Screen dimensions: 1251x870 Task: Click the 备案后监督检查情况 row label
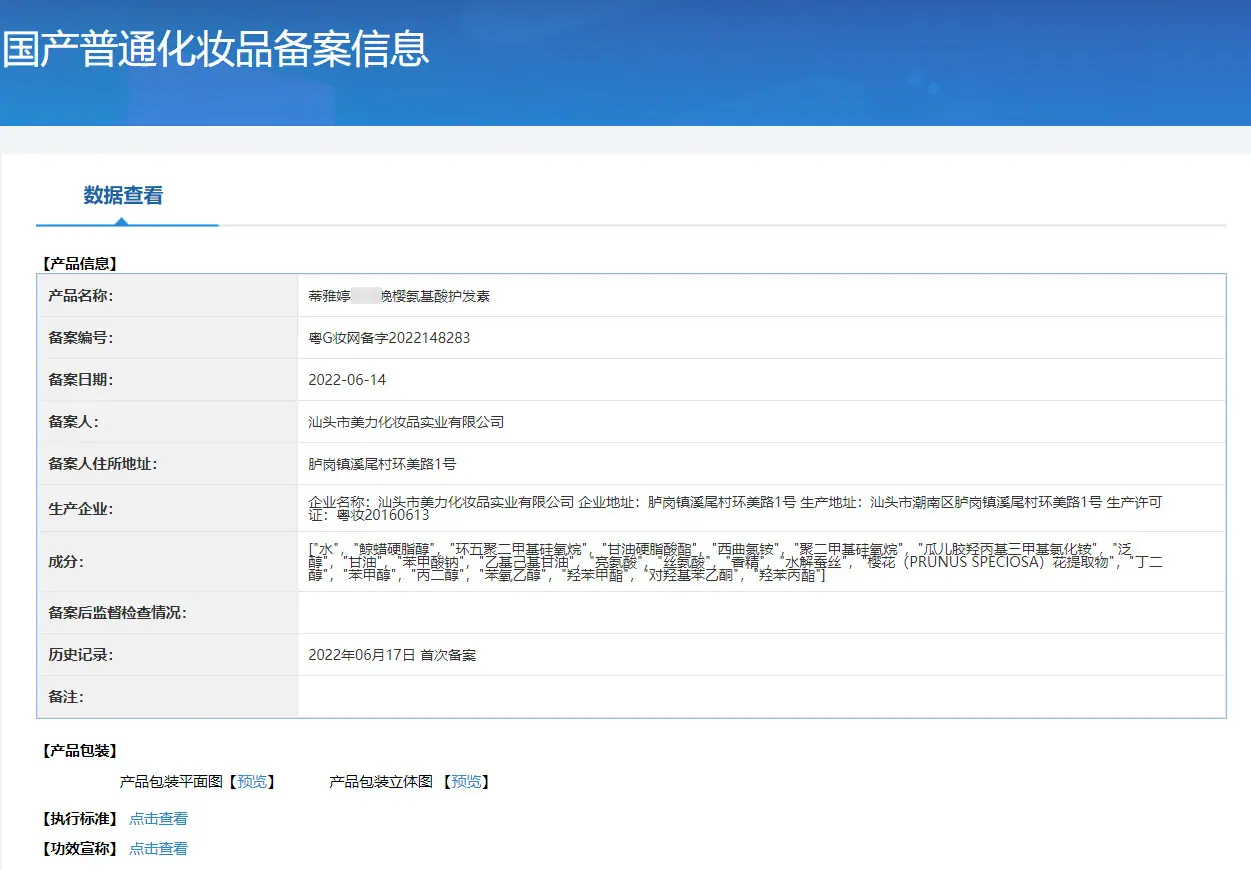tap(118, 613)
